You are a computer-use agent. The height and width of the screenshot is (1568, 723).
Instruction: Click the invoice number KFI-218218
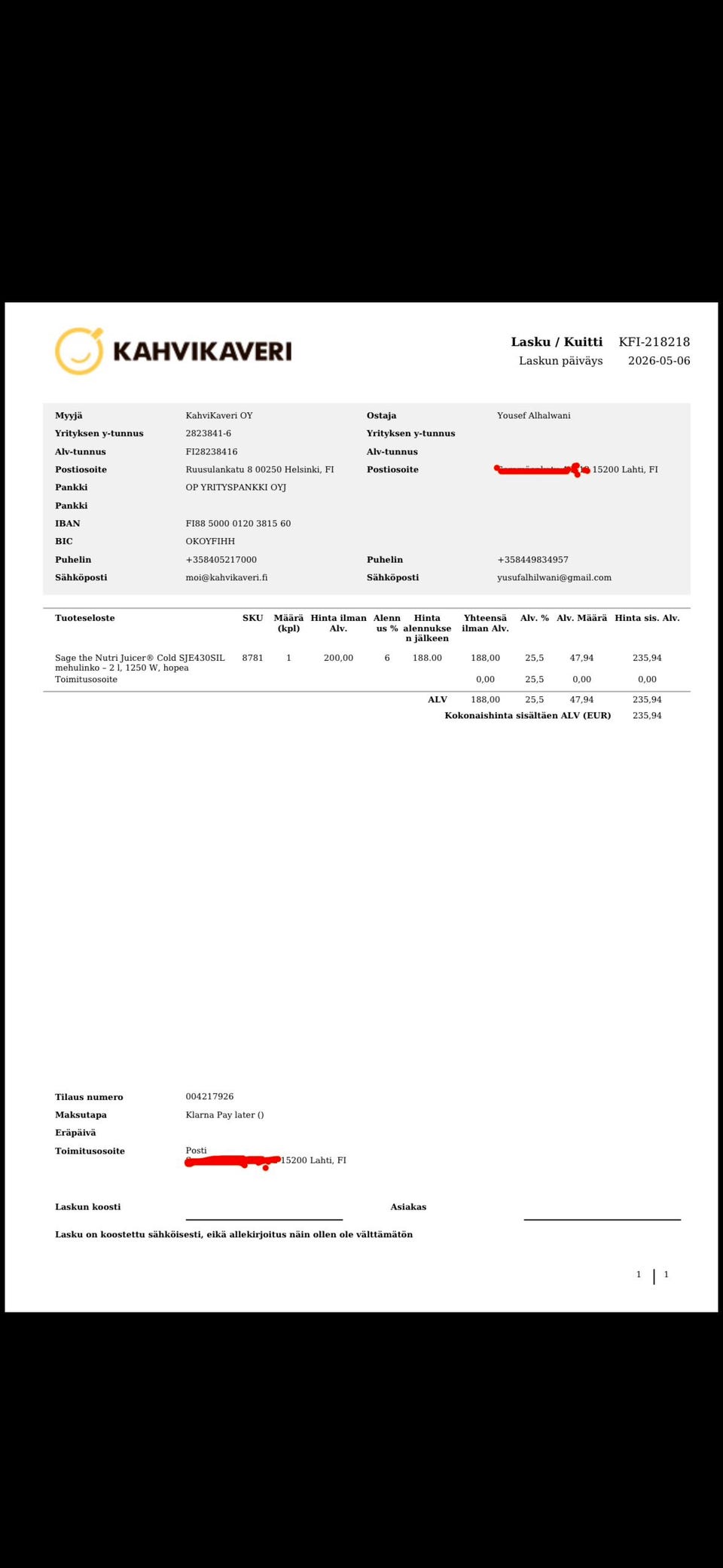pos(654,342)
